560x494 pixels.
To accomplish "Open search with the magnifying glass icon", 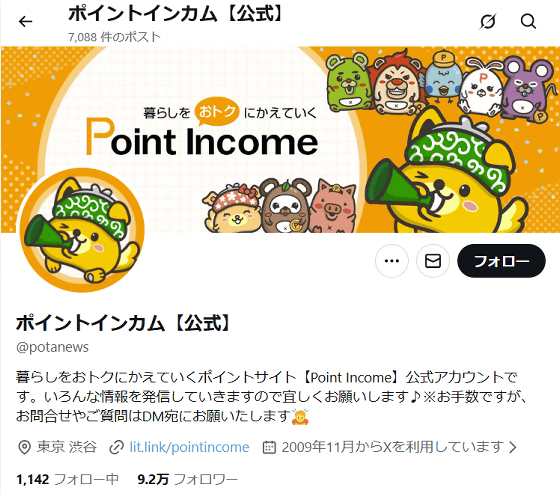I will [528, 21].
